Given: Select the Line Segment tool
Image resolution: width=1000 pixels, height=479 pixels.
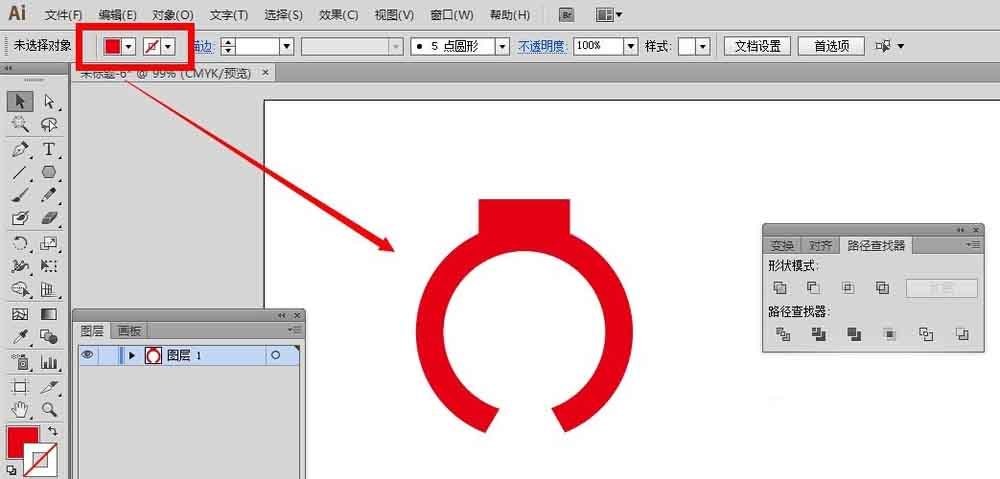Looking at the screenshot, I should (20, 172).
